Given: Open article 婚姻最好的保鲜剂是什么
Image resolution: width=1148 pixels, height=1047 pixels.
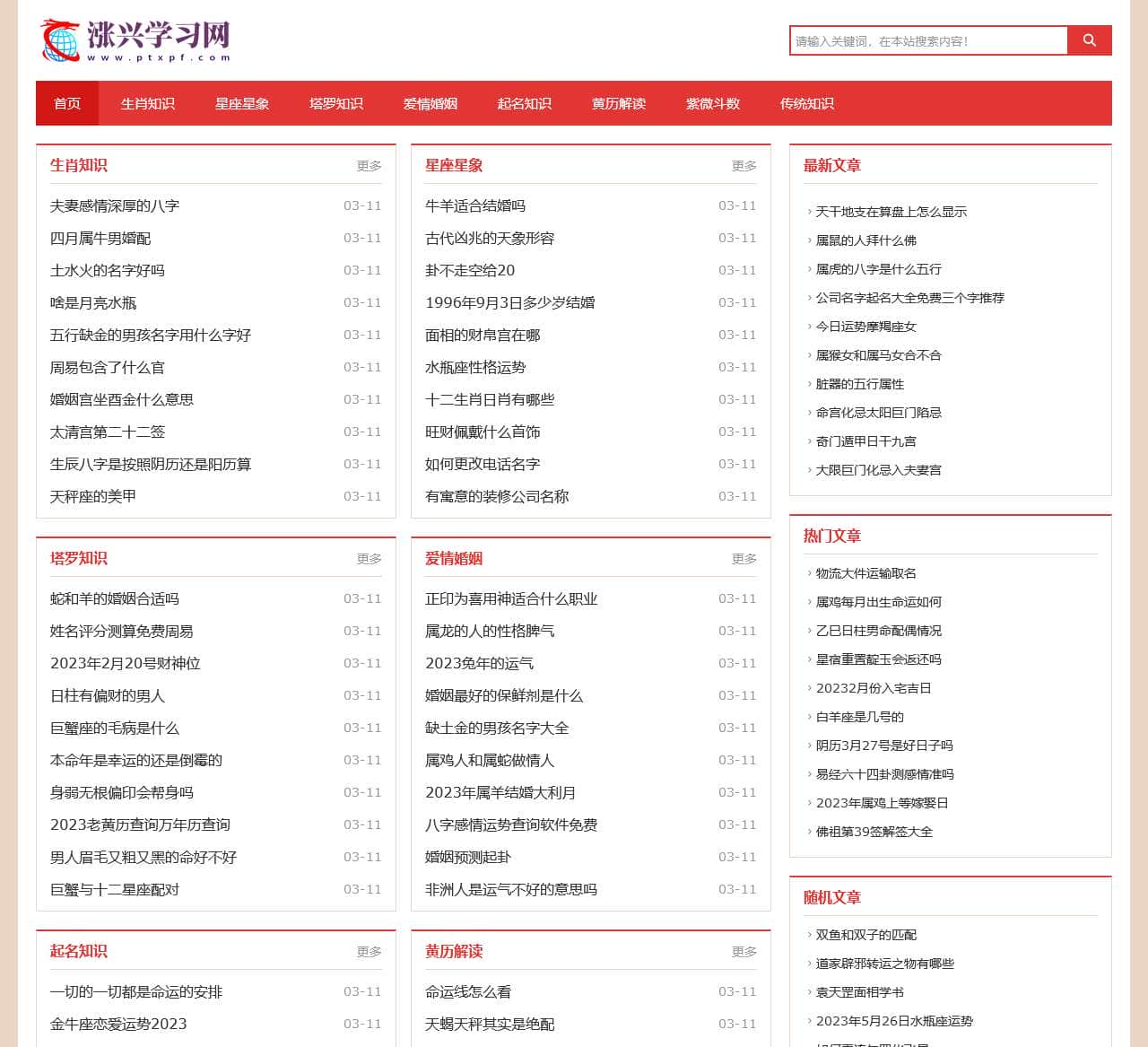Looking at the screenshot, I should tap(504, 695).
